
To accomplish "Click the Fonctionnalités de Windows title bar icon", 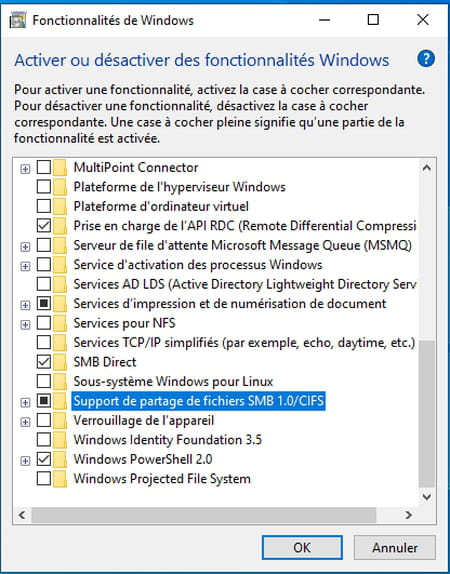I will (18, 20).
